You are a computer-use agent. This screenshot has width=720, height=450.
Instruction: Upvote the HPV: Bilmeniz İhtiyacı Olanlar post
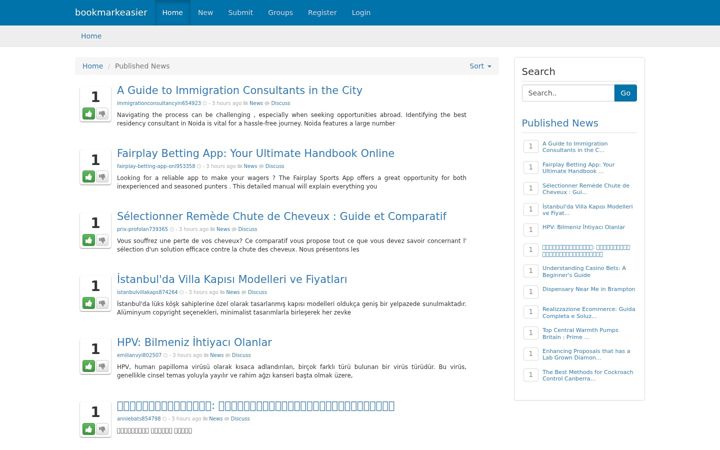89,366
